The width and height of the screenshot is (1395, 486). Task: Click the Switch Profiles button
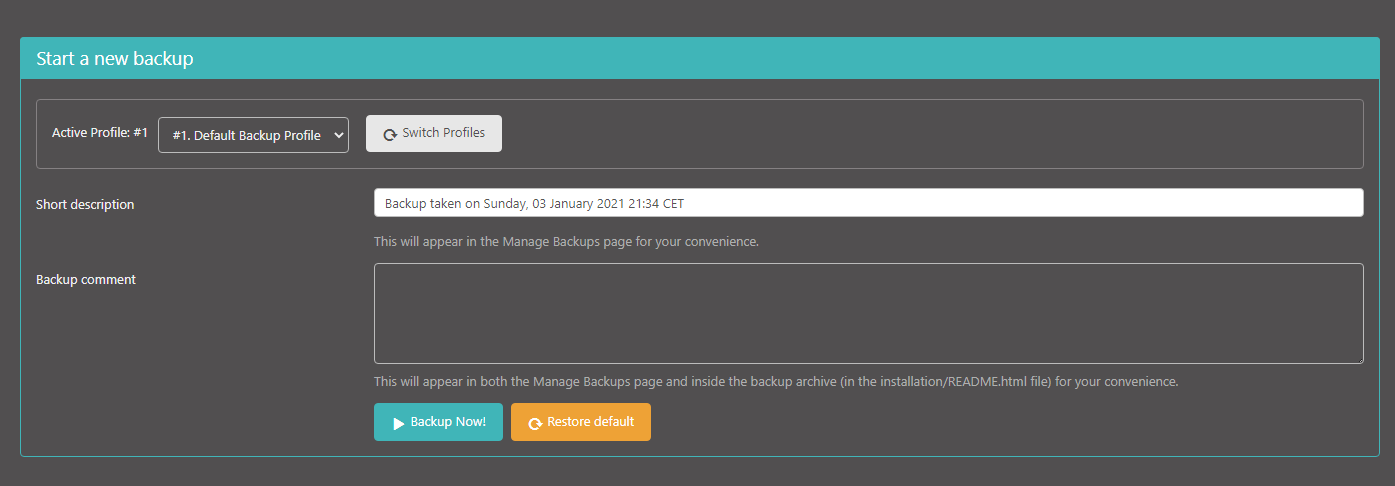[434, 133]
